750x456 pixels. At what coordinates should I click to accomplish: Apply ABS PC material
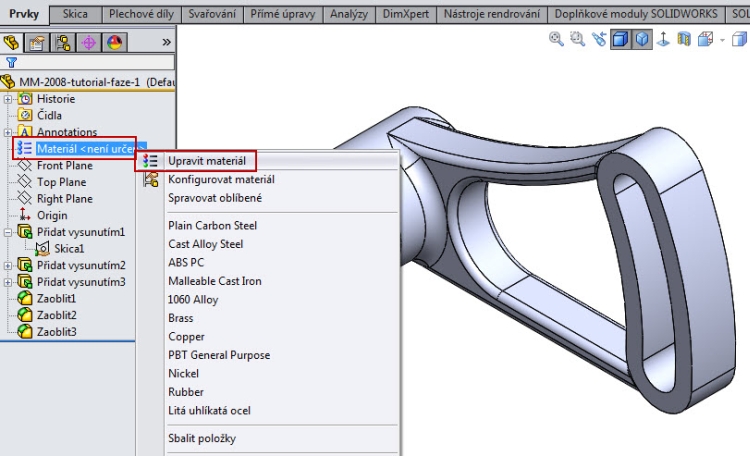[186, 263]
